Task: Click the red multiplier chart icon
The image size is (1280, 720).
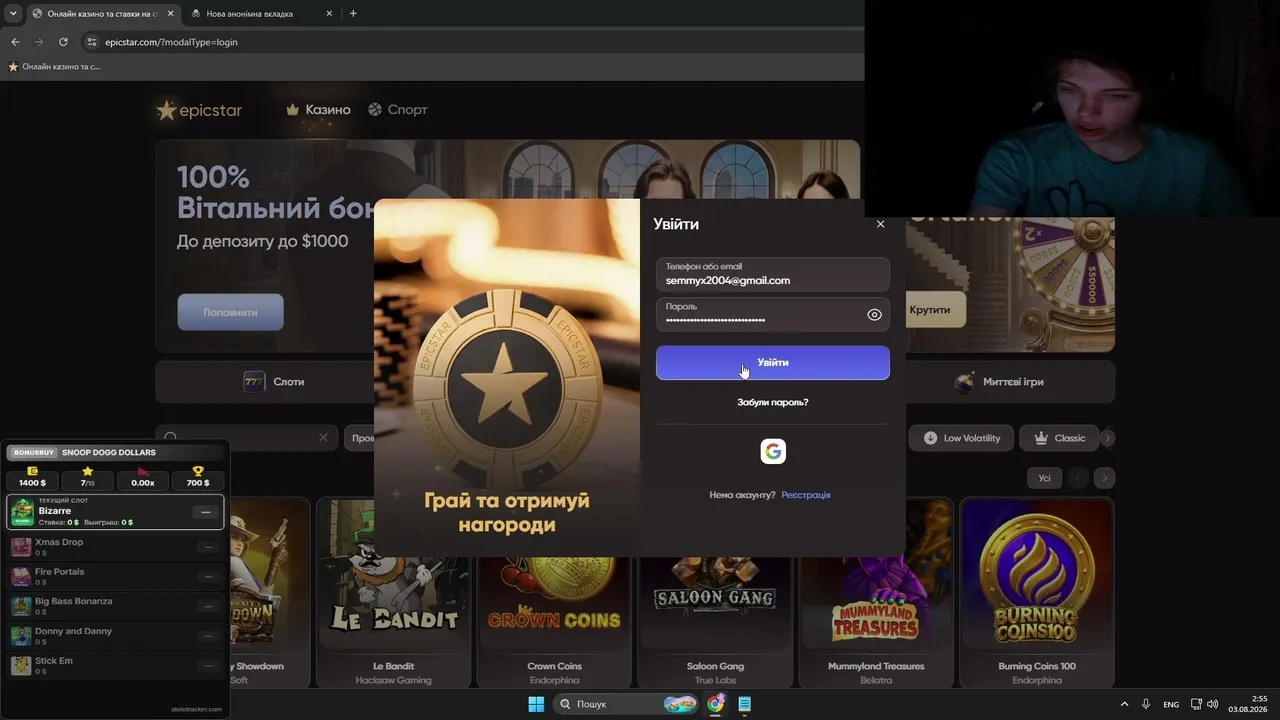Action: pos(143,471)
